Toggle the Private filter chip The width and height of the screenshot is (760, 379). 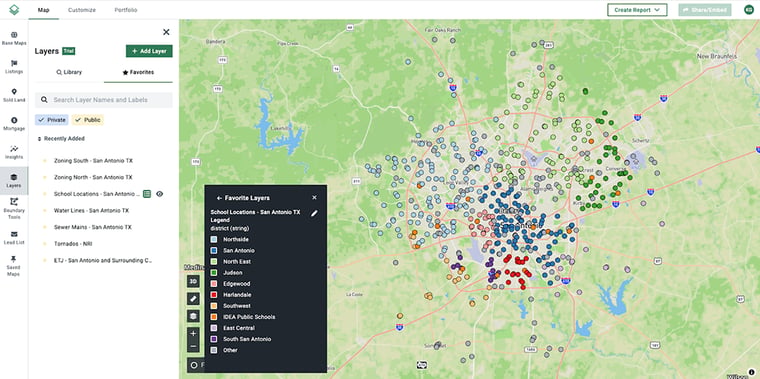pos(51,120)
